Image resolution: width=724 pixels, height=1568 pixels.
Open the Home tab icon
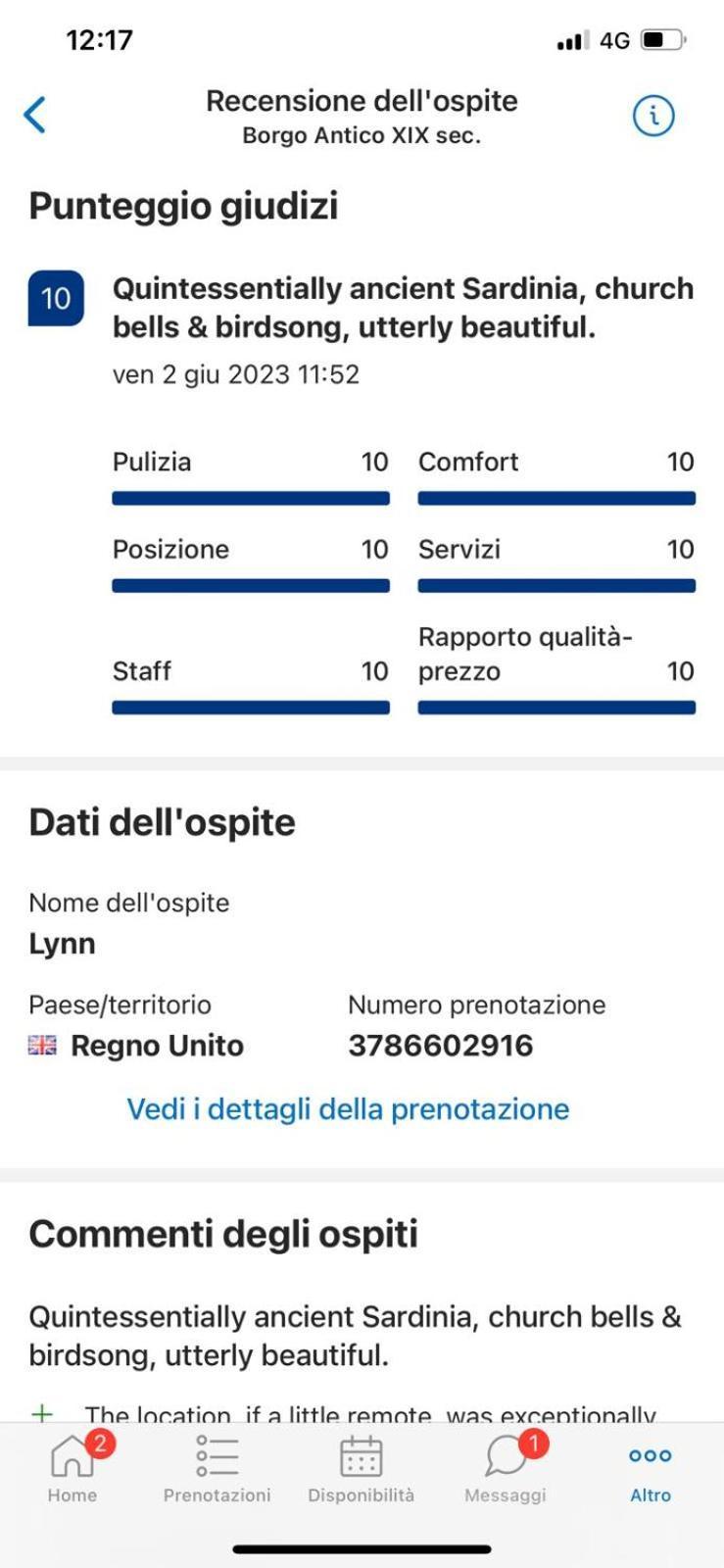click(x=72, y=1456)
